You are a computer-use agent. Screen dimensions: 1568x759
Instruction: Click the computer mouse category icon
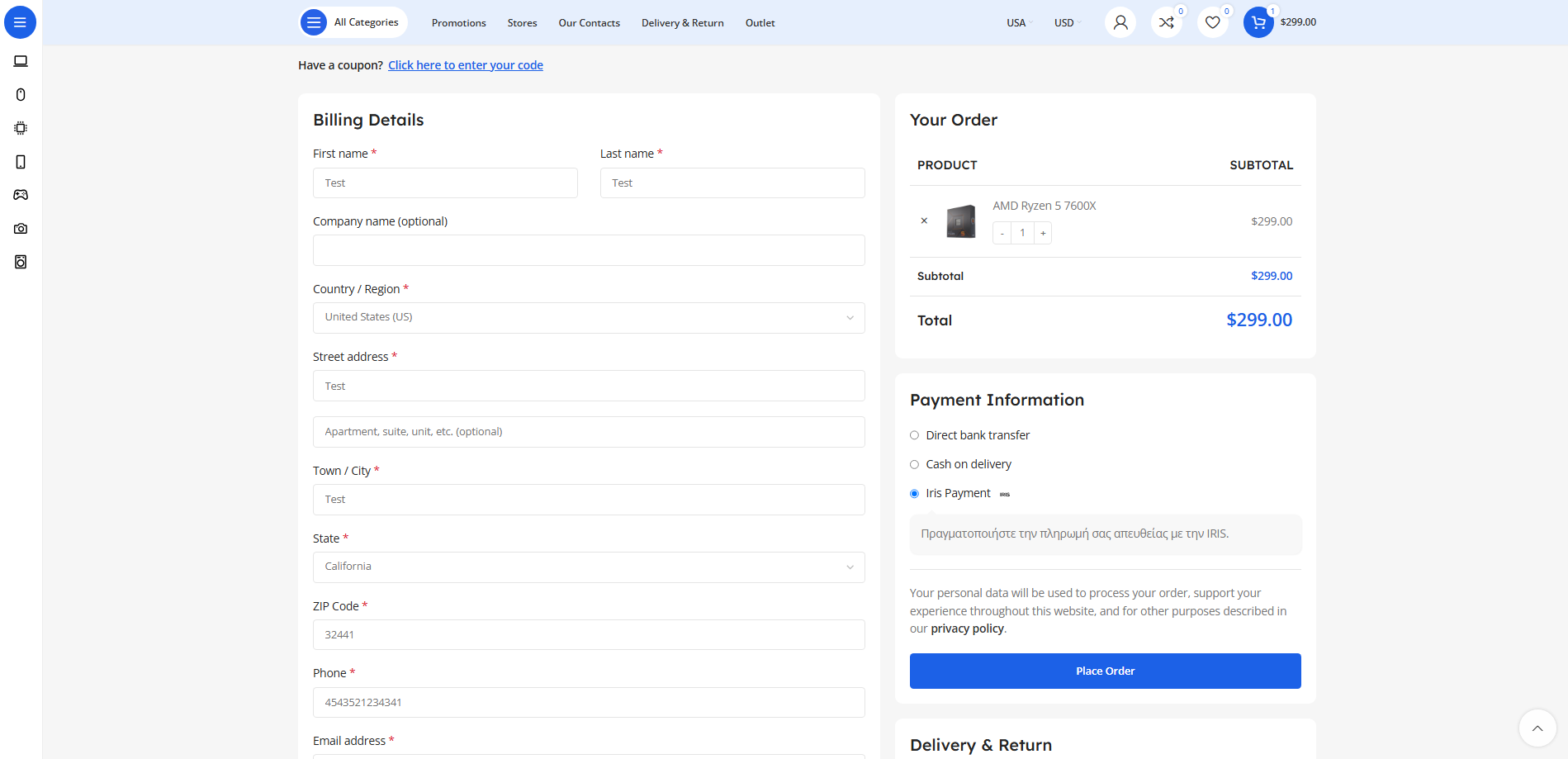[x=21, y=95]
